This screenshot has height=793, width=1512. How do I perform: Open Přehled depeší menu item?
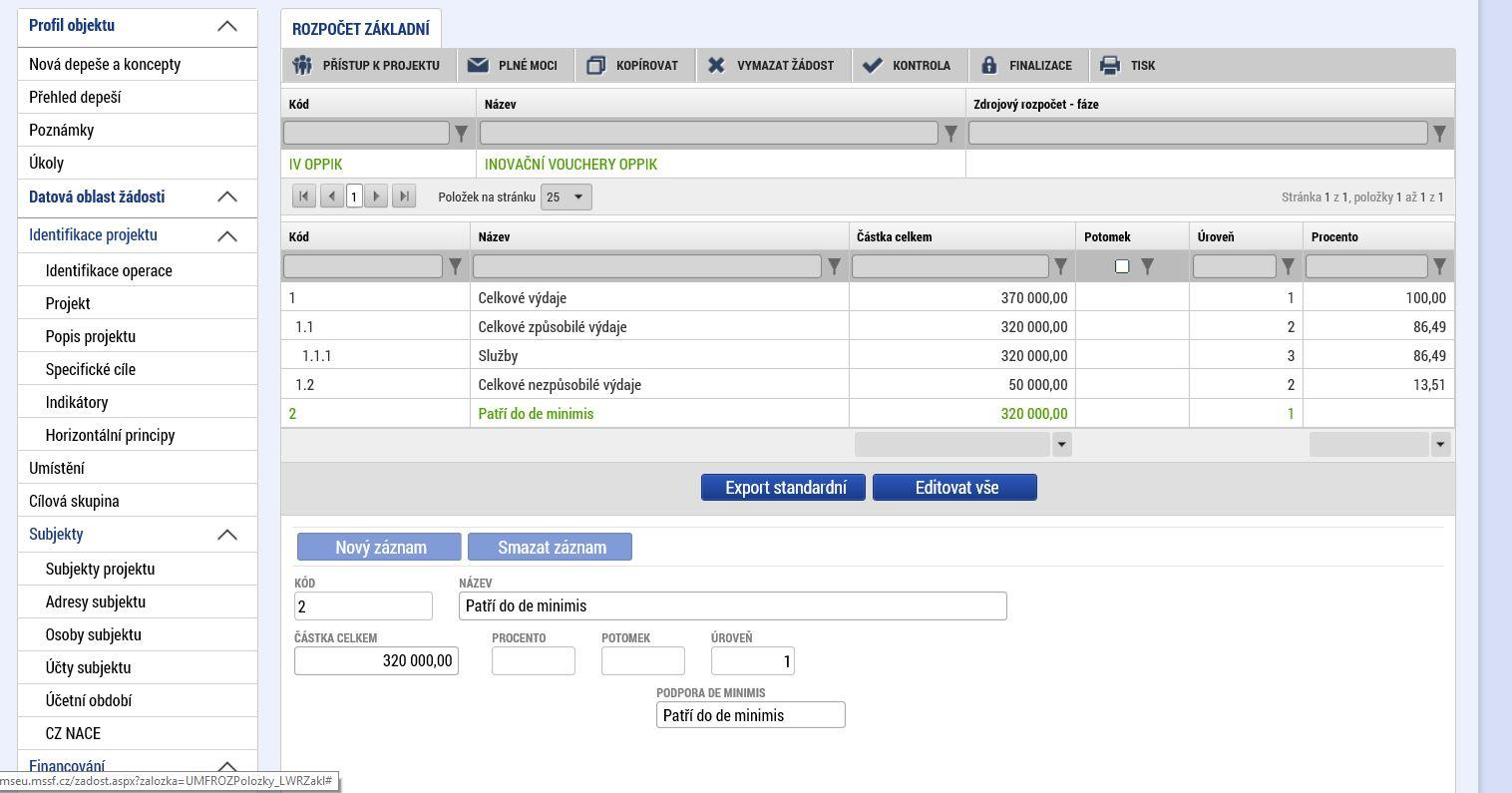pos(75,97)
